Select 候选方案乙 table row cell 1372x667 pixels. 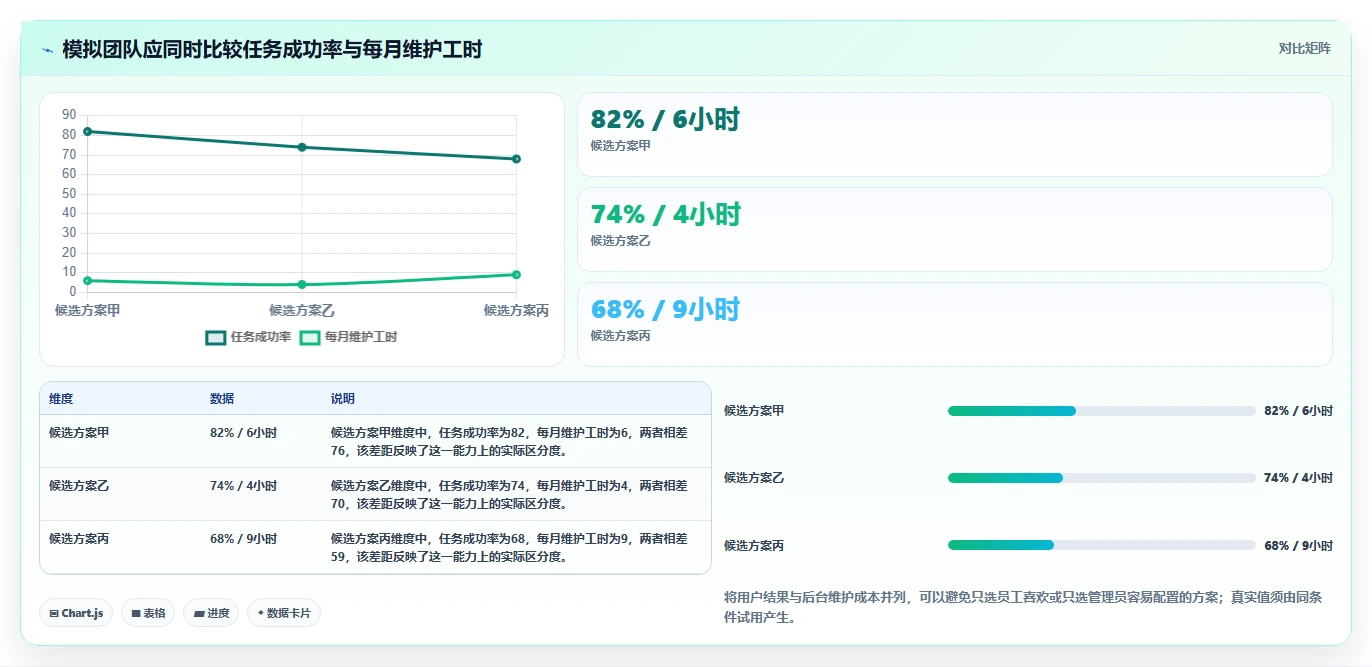[x=79, y=486]
